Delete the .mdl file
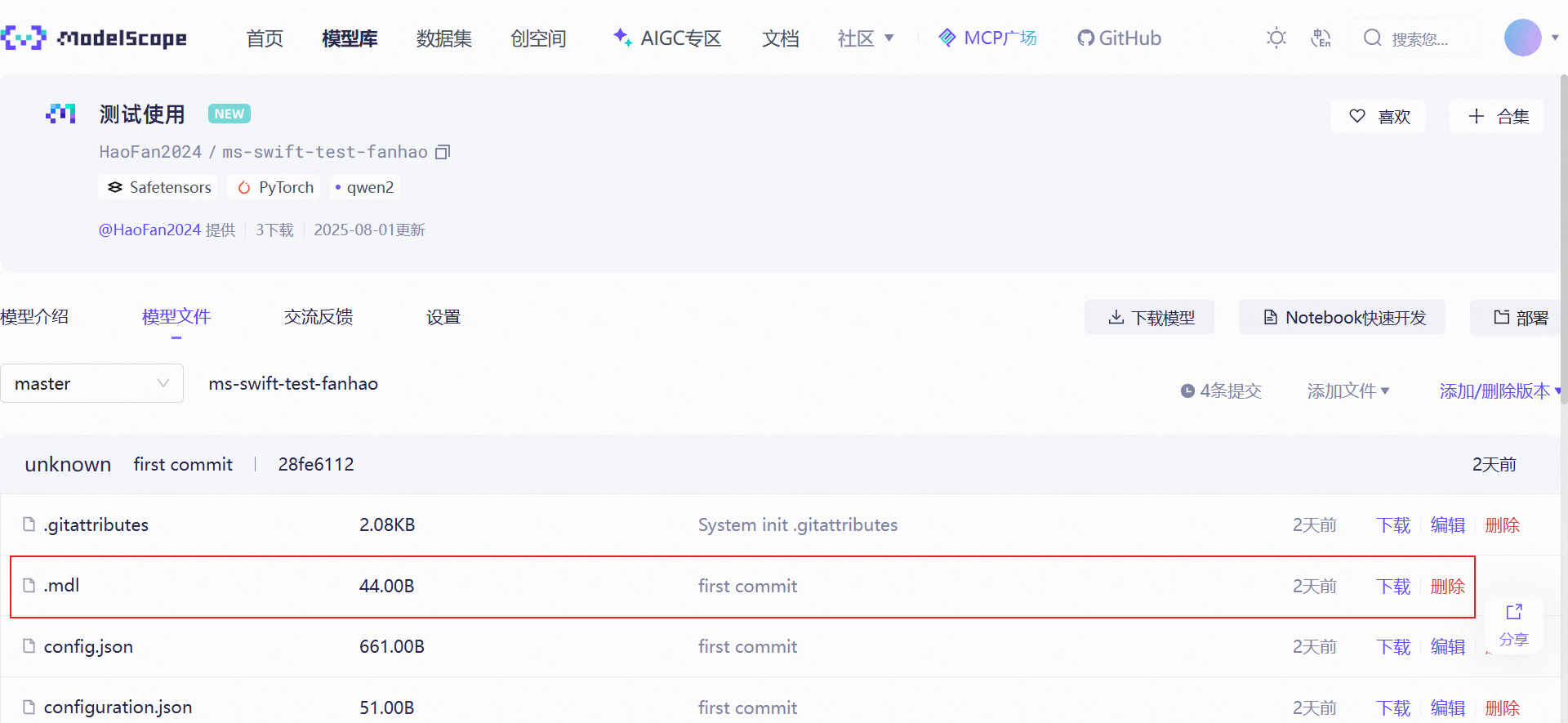1568x723 pixels. [1448, 586]
